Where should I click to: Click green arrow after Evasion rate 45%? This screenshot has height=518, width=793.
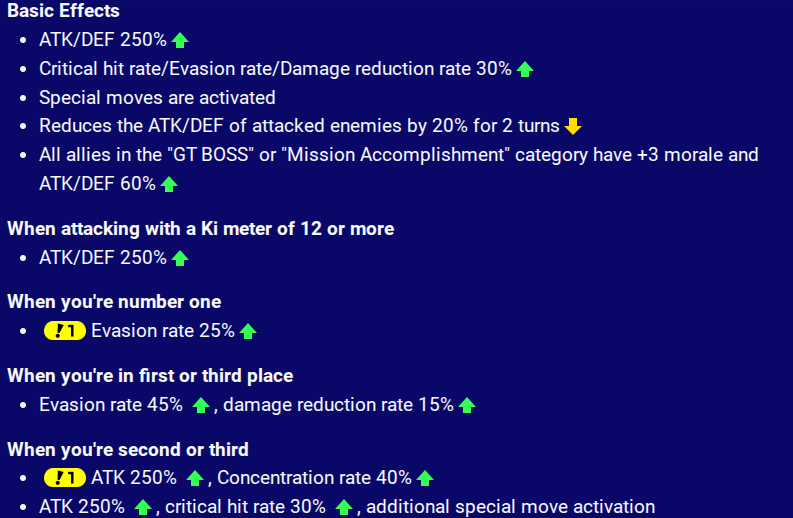201,405
